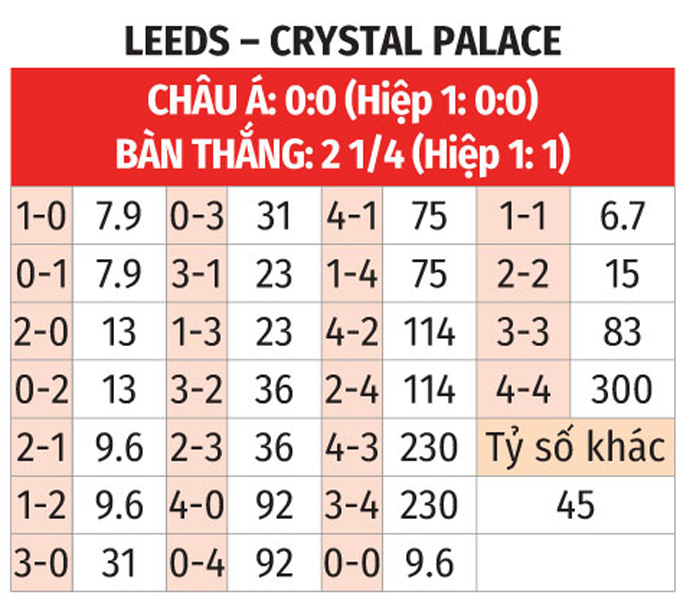Select the 0-3 score cell
The width and height of the screenshot is (680, 595).
pyautogui.click(x=196, y=216)
